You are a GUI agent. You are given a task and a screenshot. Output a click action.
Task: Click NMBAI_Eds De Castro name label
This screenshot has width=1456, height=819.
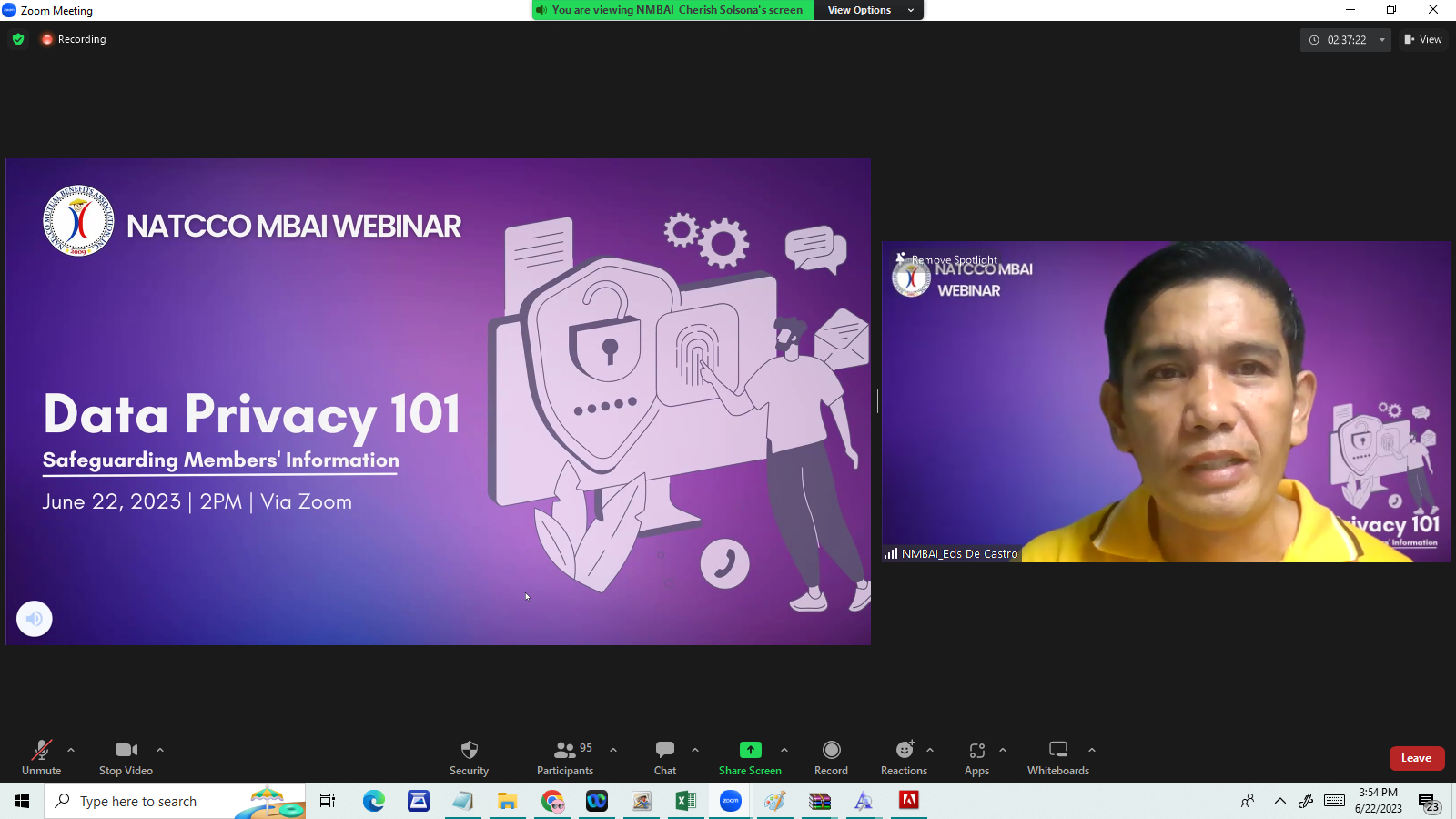click(x=952, y=553)
